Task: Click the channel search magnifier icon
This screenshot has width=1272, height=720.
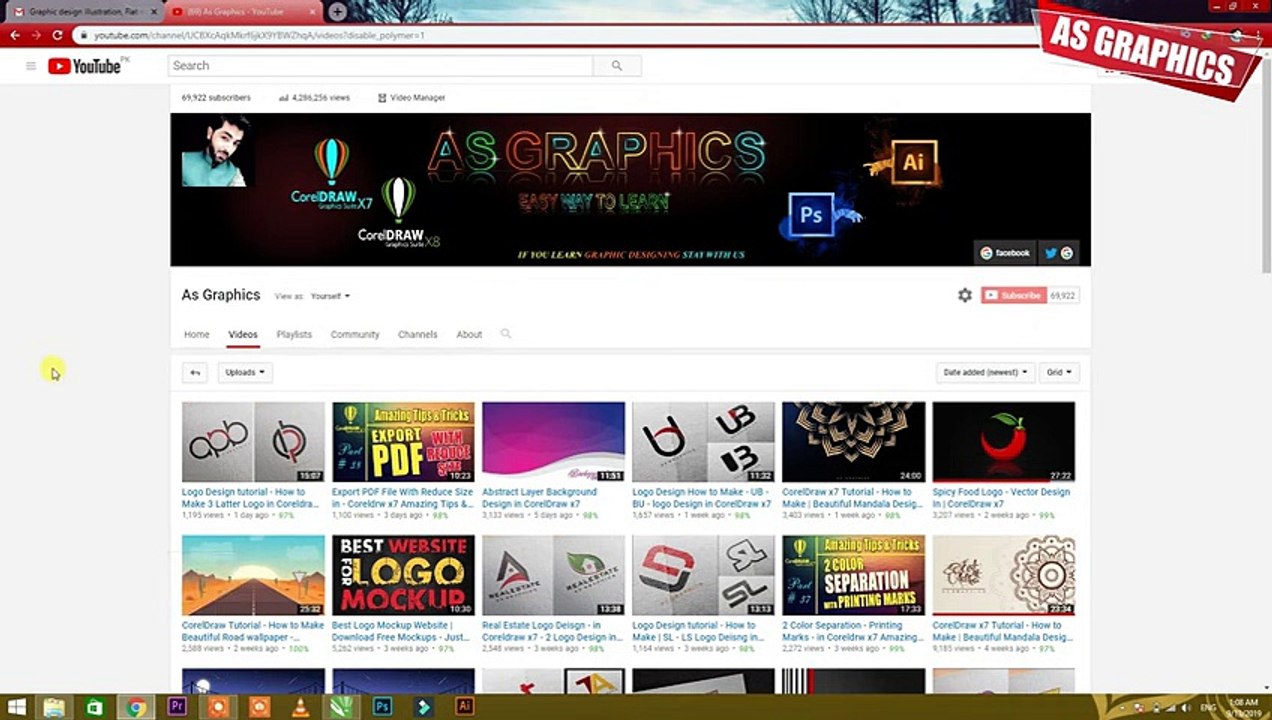Action: tap(506, 334)
